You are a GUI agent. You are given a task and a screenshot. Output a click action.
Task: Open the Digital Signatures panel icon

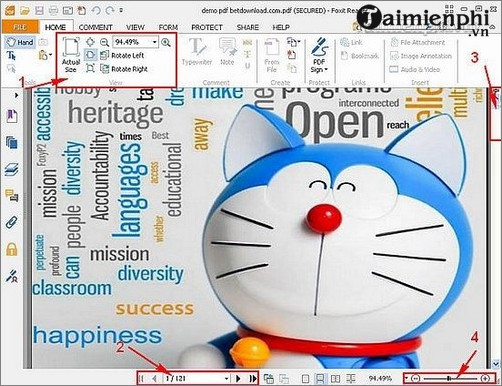pyautogui.click(x=12, y=276)
